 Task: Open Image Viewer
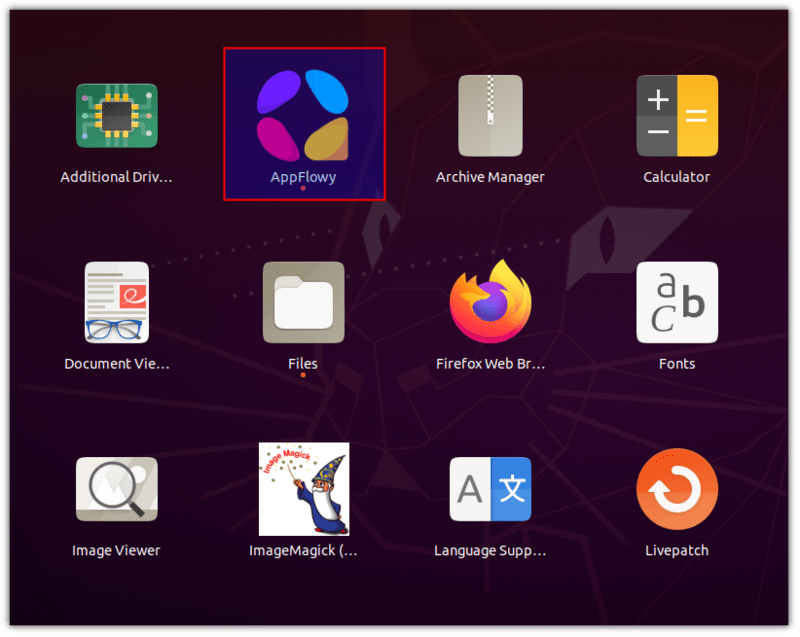coord(117,490)
